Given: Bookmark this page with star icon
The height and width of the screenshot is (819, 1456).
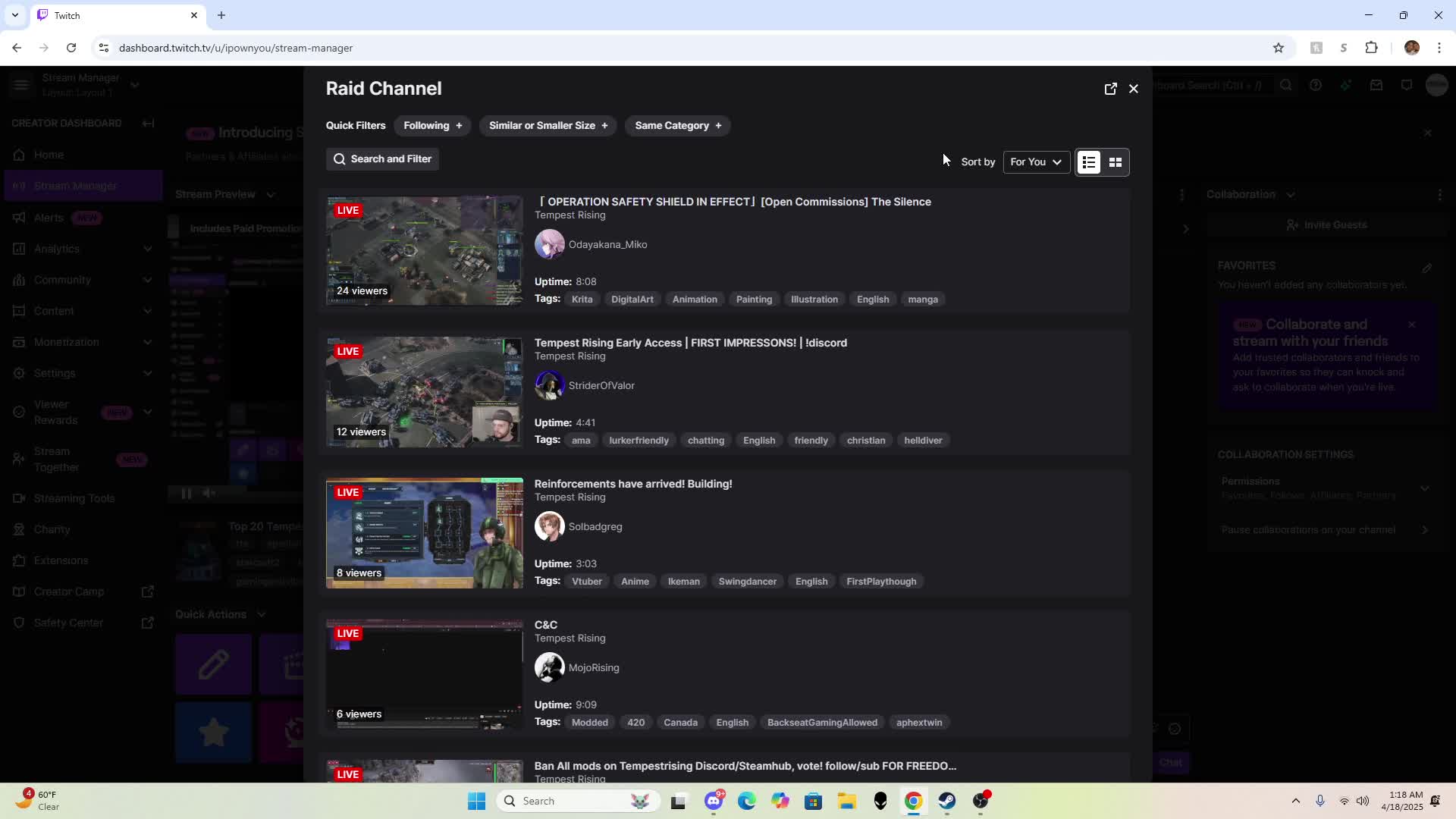Looking at the screenshot, I should (x=1279, y=48).
